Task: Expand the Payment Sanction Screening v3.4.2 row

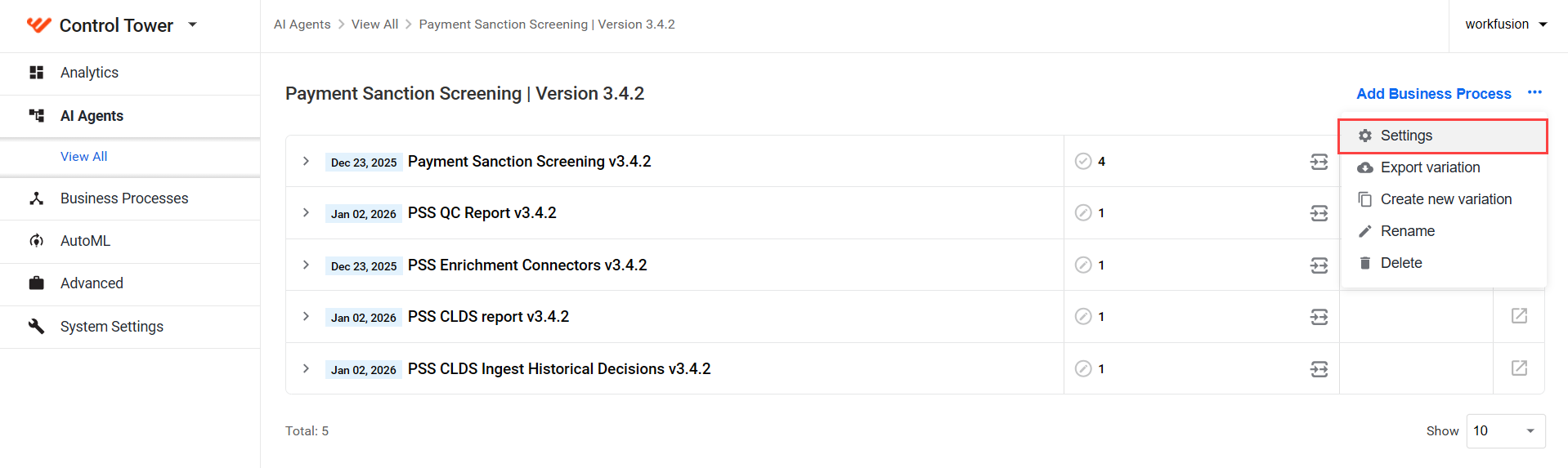Action: (306, 161)
